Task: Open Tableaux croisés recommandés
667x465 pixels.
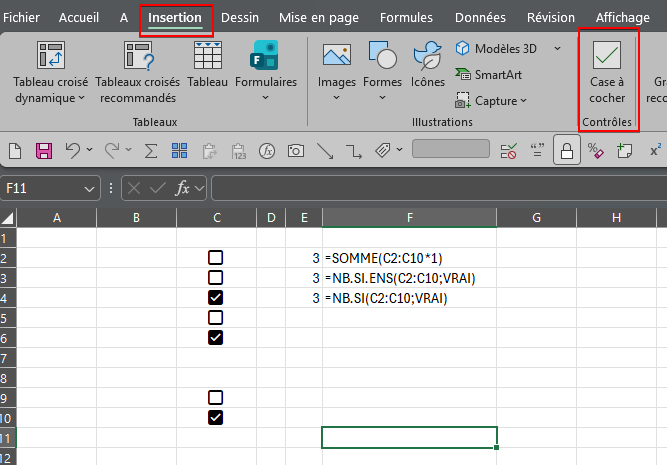Action: pos(138,72)
